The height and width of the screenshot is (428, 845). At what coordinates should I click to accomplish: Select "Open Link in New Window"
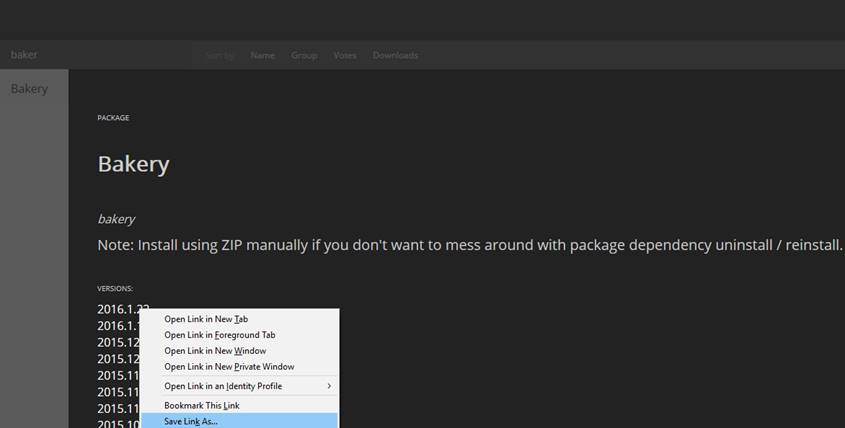point(215,351)
